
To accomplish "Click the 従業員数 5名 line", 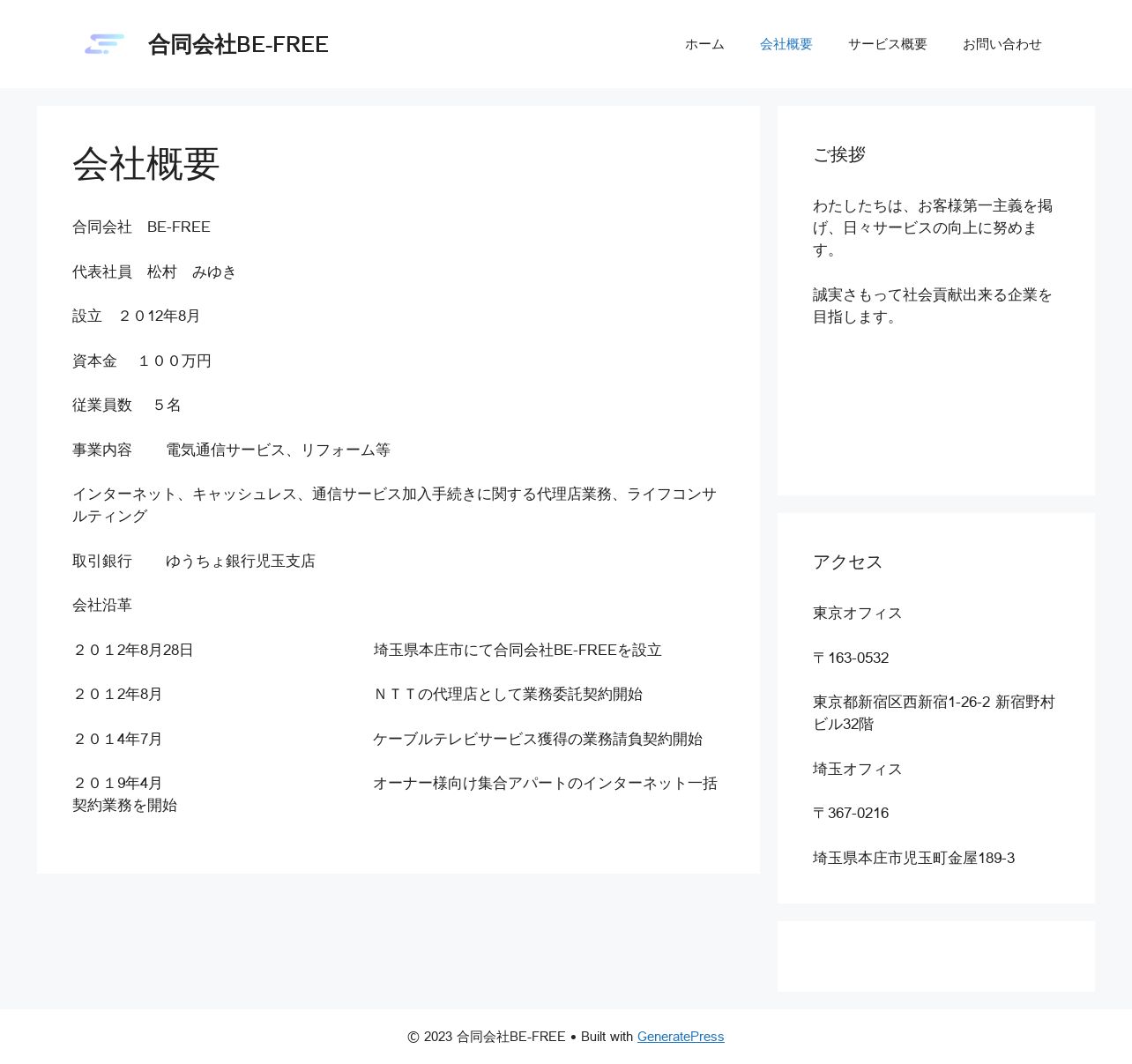I will tap(127, 405).
